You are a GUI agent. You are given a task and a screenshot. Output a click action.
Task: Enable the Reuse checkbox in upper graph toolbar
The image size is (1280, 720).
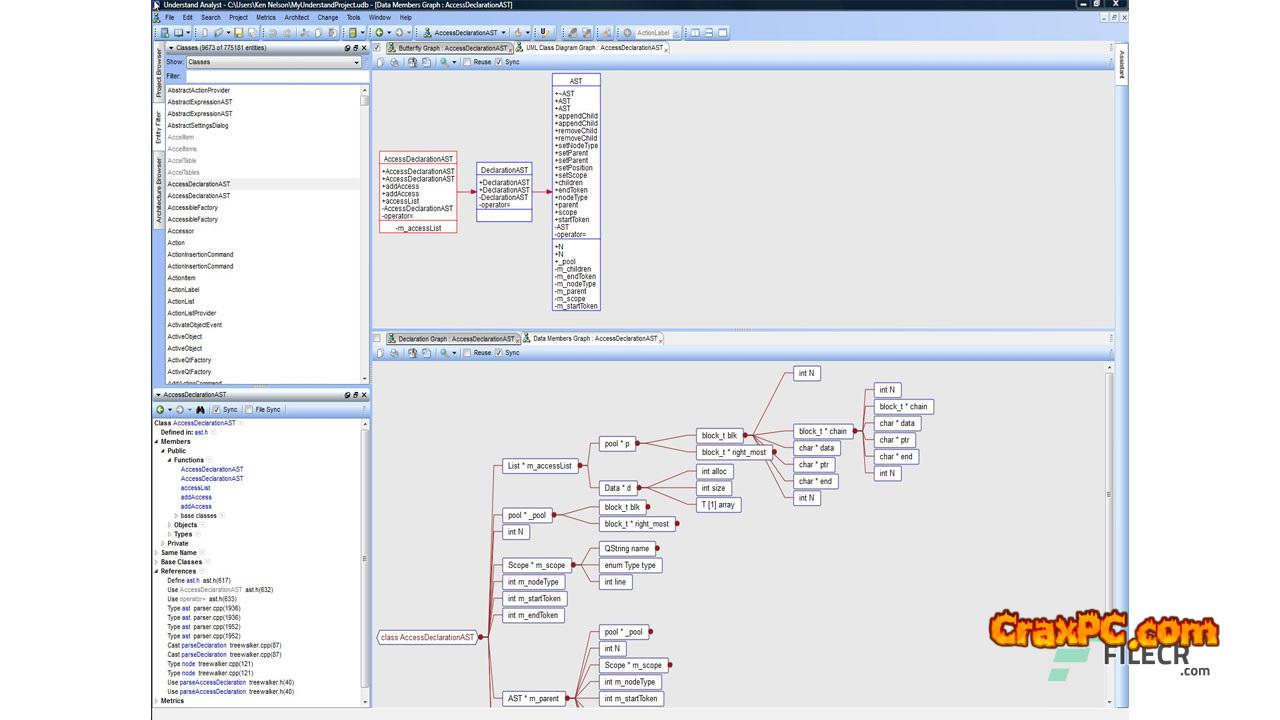click(468, 62)
